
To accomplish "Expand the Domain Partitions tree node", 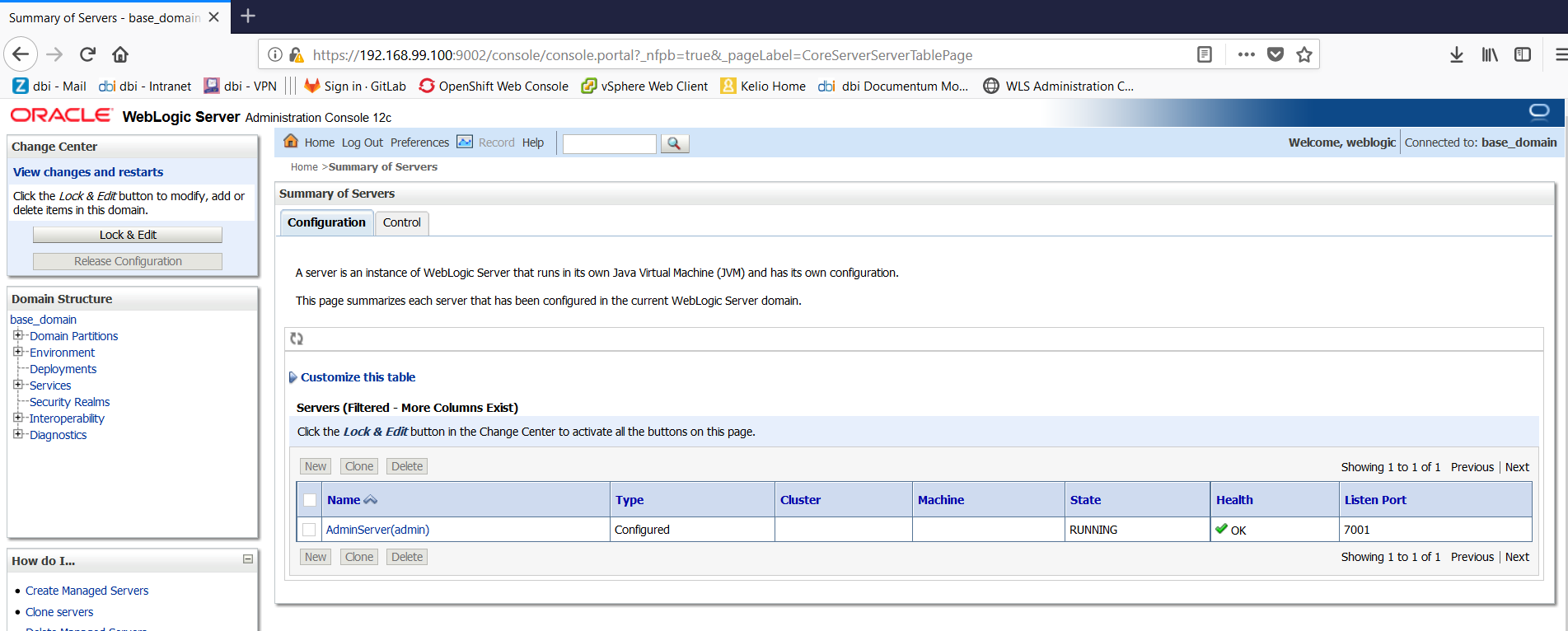I will click(x=18, y=335).
